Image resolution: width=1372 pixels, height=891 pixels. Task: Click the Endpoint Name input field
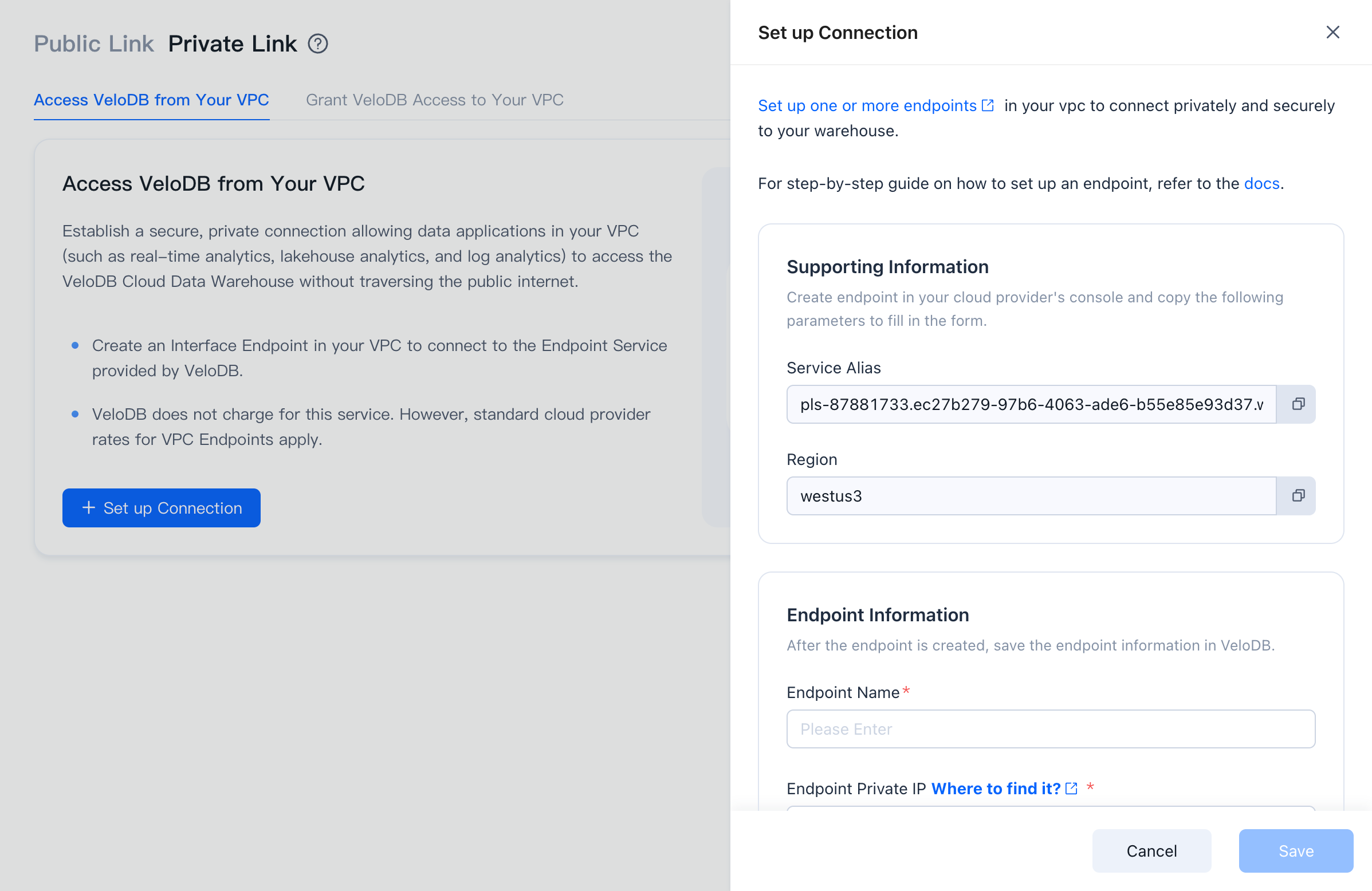1050,728
